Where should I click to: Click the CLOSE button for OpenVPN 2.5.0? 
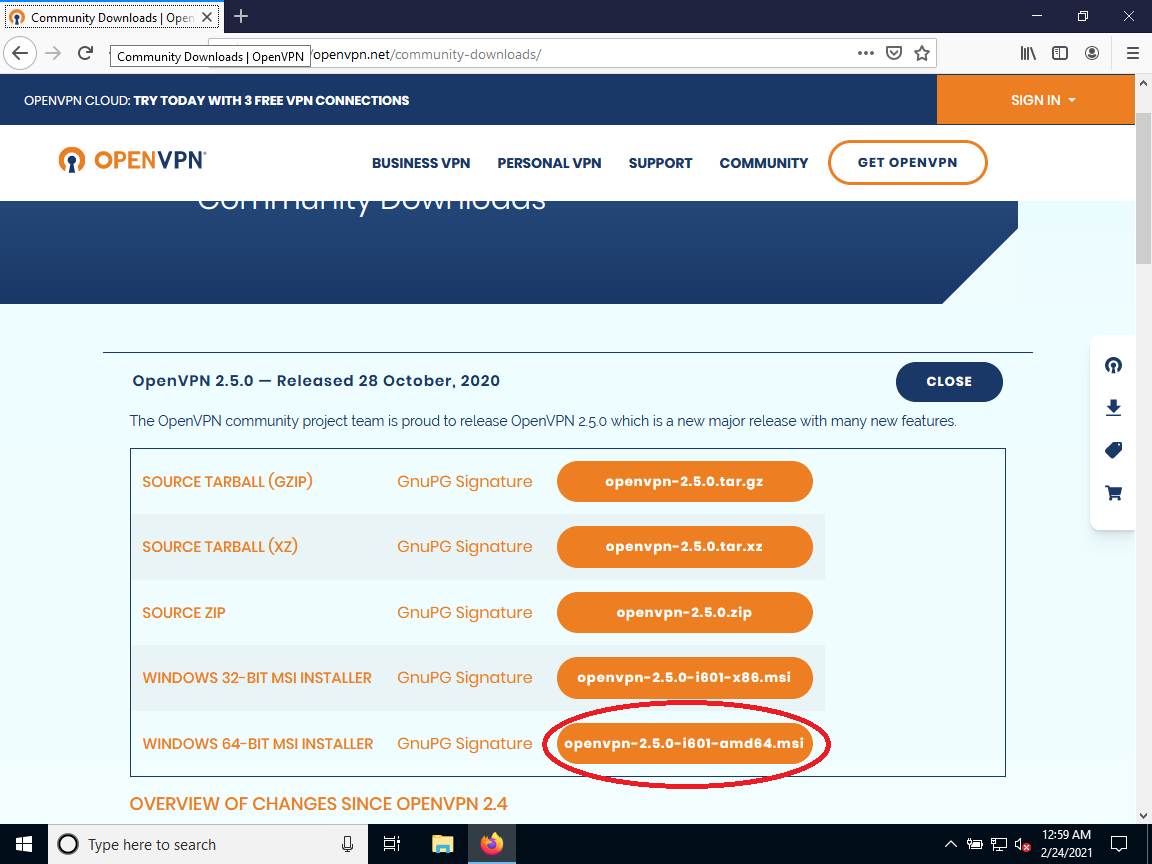(949, 381)
